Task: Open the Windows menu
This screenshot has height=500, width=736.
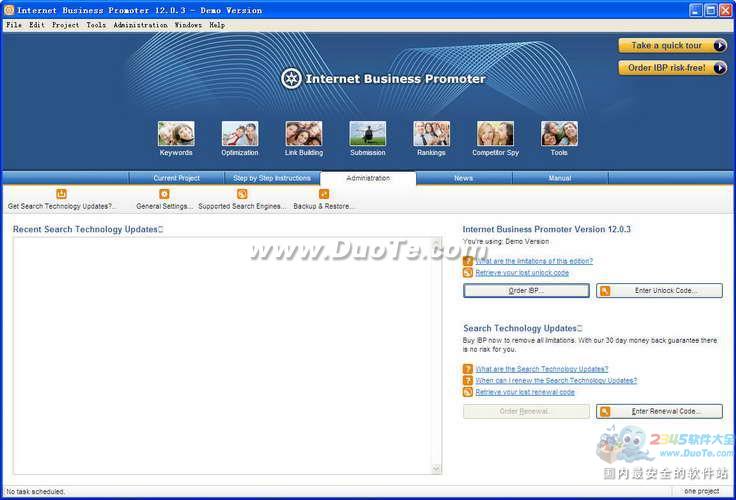Action: coord(188,25)
